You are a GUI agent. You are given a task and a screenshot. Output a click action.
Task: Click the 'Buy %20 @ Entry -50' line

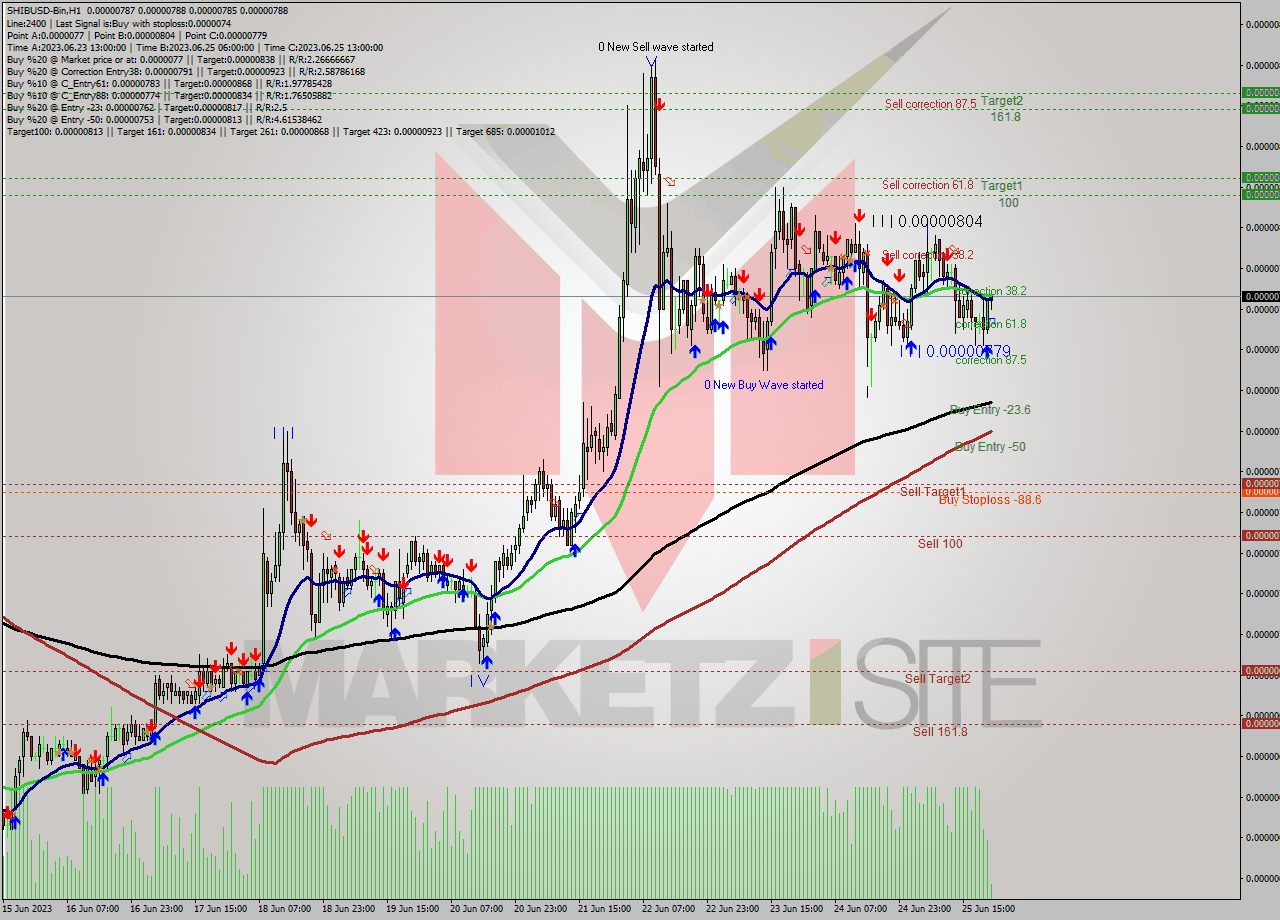(x=164, y=119)
